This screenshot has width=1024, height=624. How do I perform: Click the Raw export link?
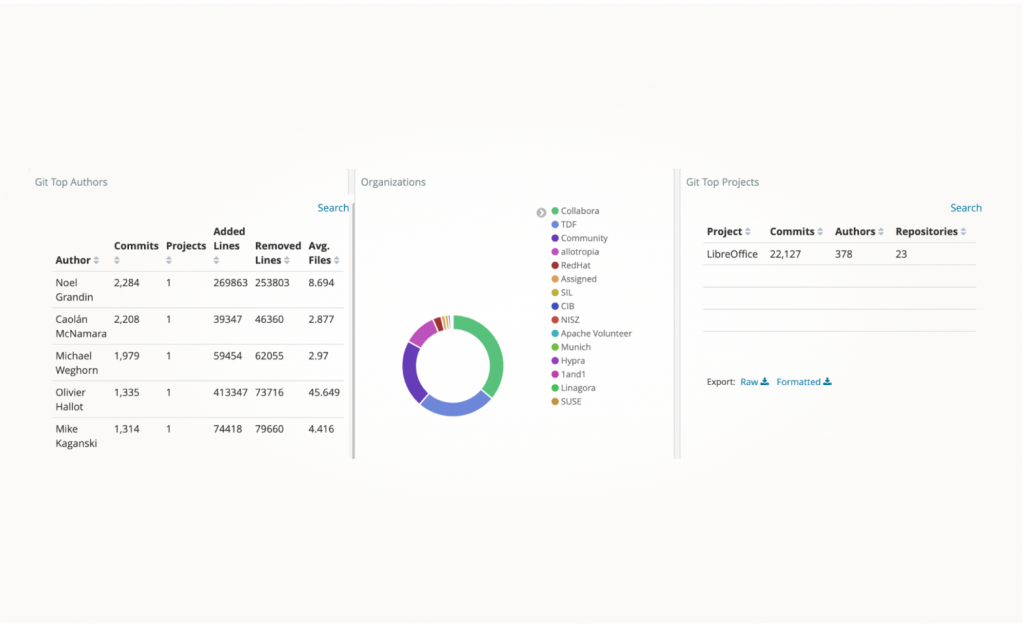point(749,382)
